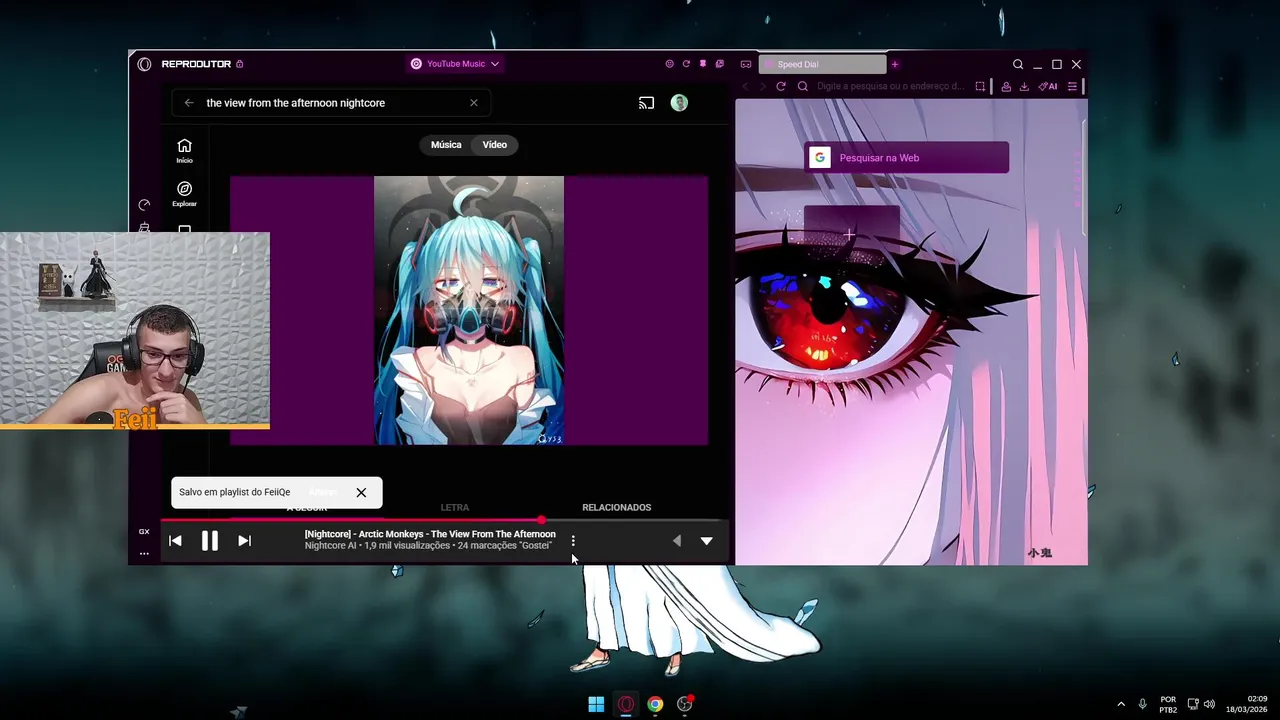The height and width of the screenshot is (720, 1280).
Task: Switch to the Vídeo toggle
Action: click(x=495, y=145)
